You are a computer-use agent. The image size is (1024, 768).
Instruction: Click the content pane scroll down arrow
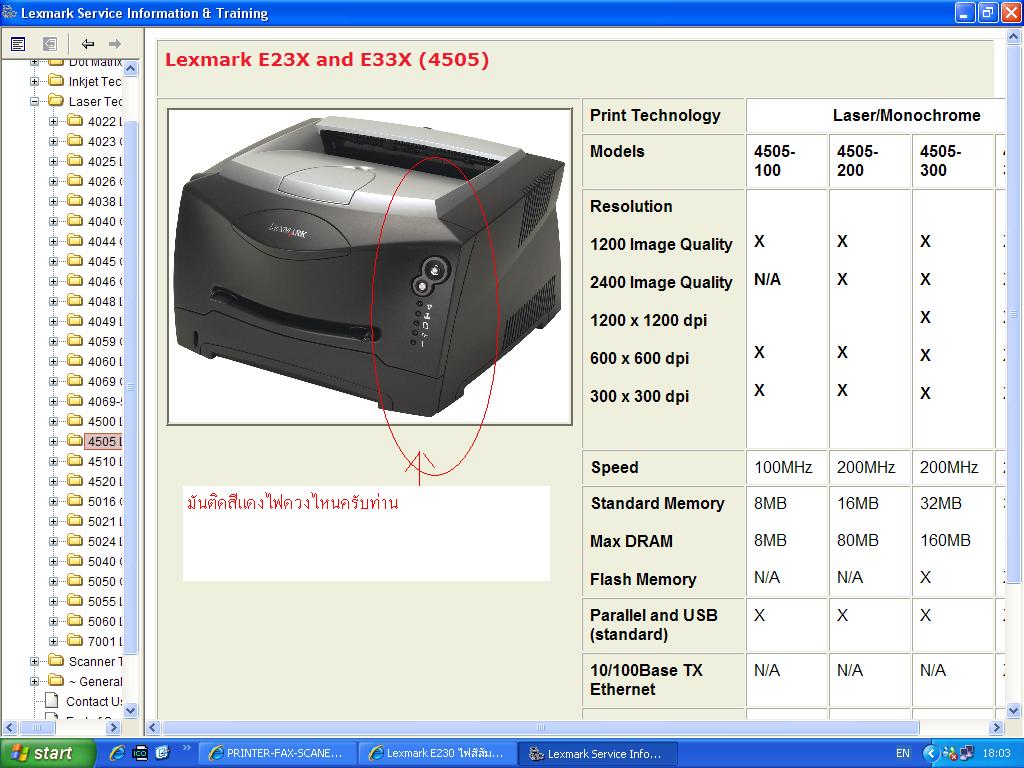point(1014,710)
